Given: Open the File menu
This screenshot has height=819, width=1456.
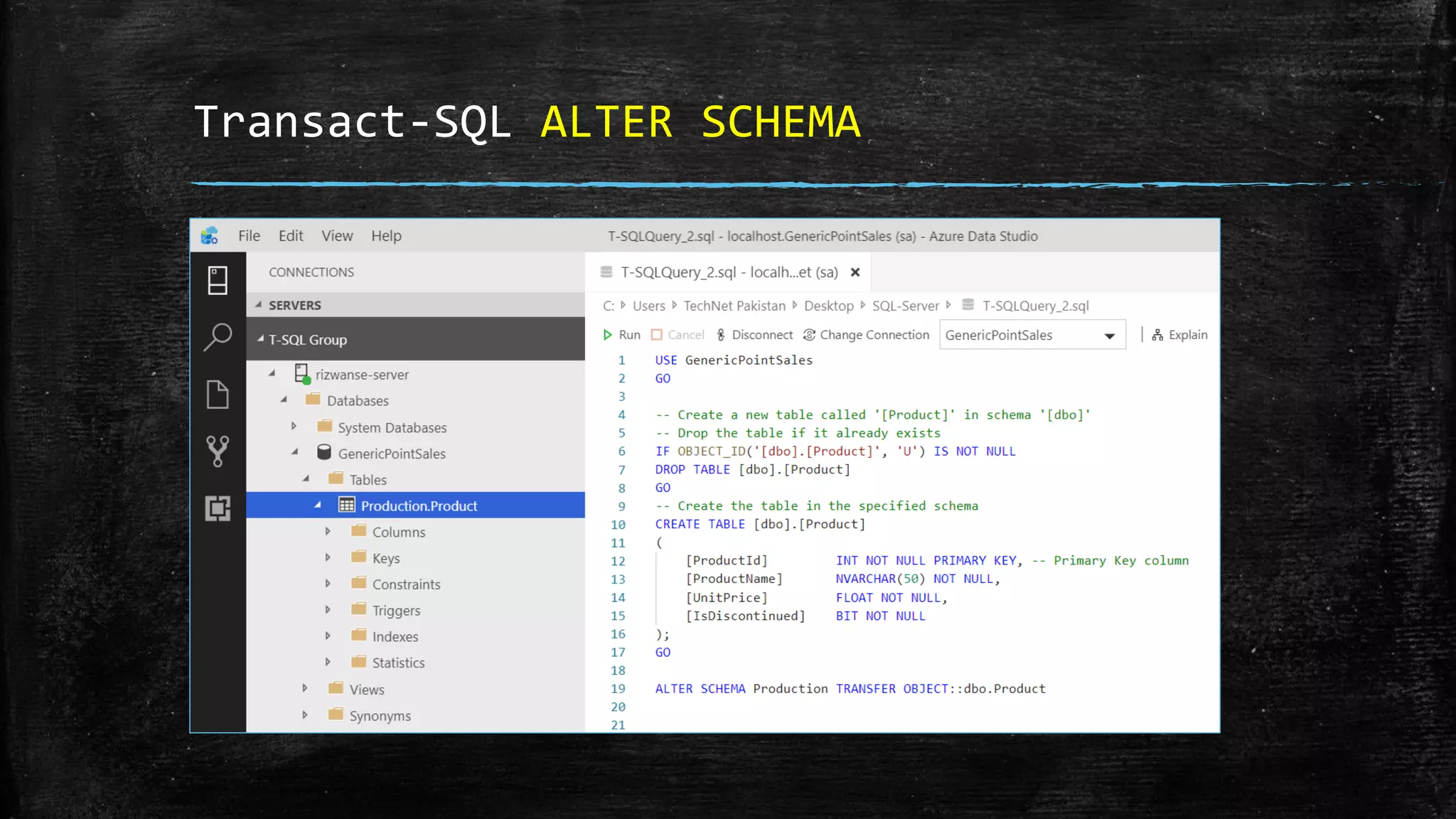Looking at the screenshot, I should (x=249, y=236).
